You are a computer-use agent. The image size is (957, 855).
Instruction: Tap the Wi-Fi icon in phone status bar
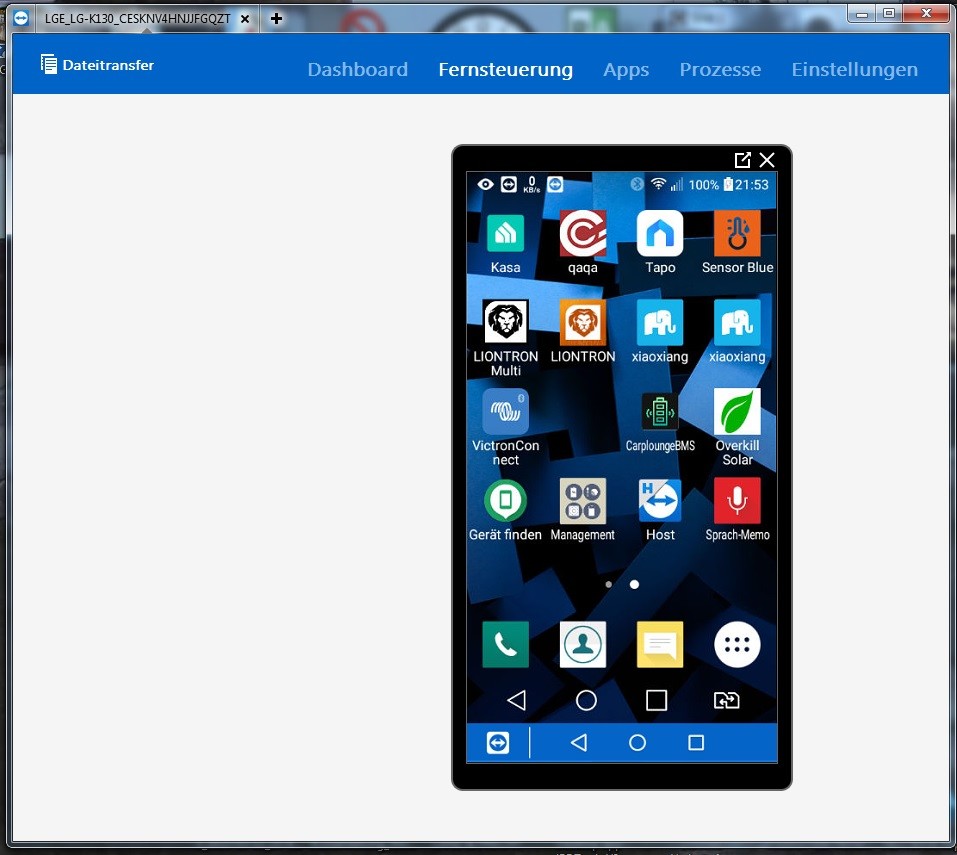click(x=658, y=184)
